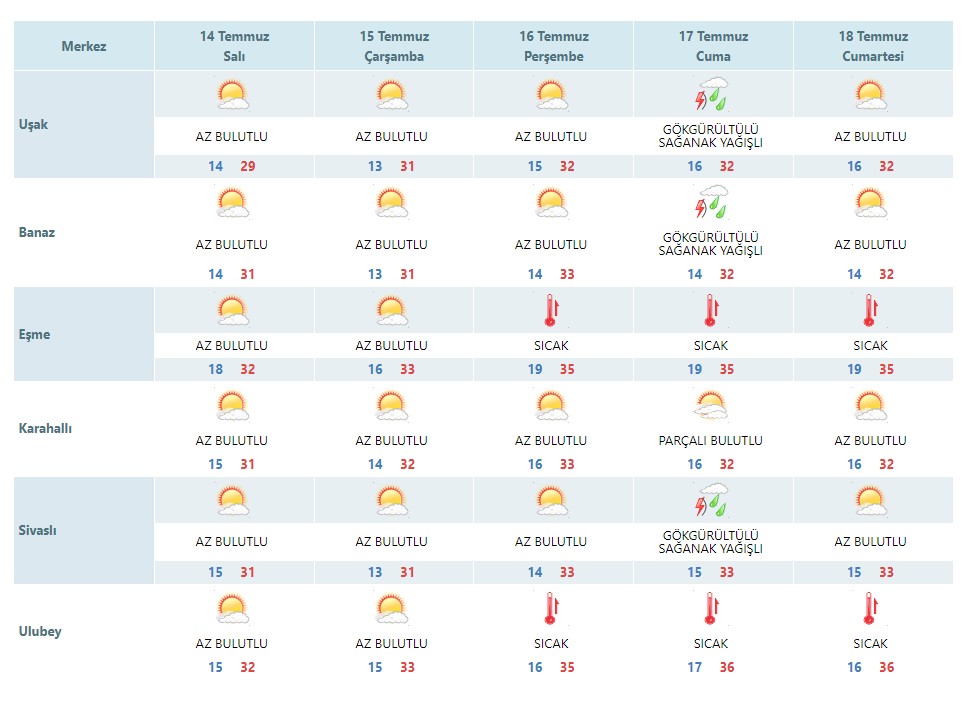Image resolution: width=969 pixels, height=701 pixels.
Task: Open the Uşak row label
Action: [33, 124]
